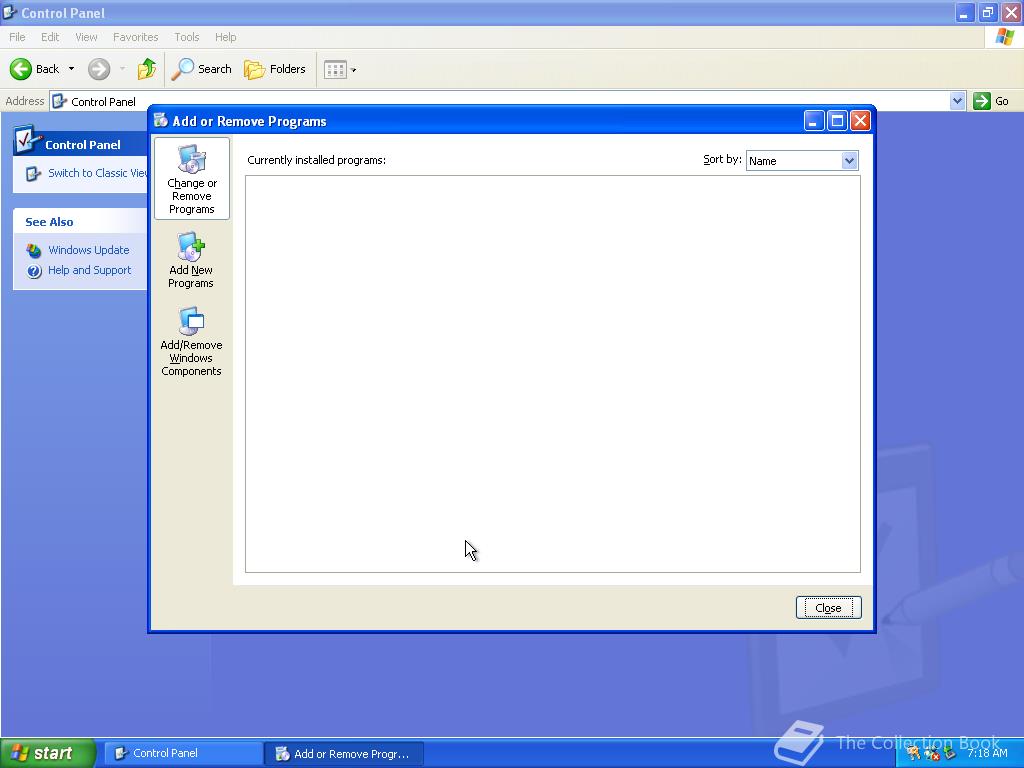The image size is (1024, 768).
Task: Click the Help and Support question icon
Action: tap(34, 271)
